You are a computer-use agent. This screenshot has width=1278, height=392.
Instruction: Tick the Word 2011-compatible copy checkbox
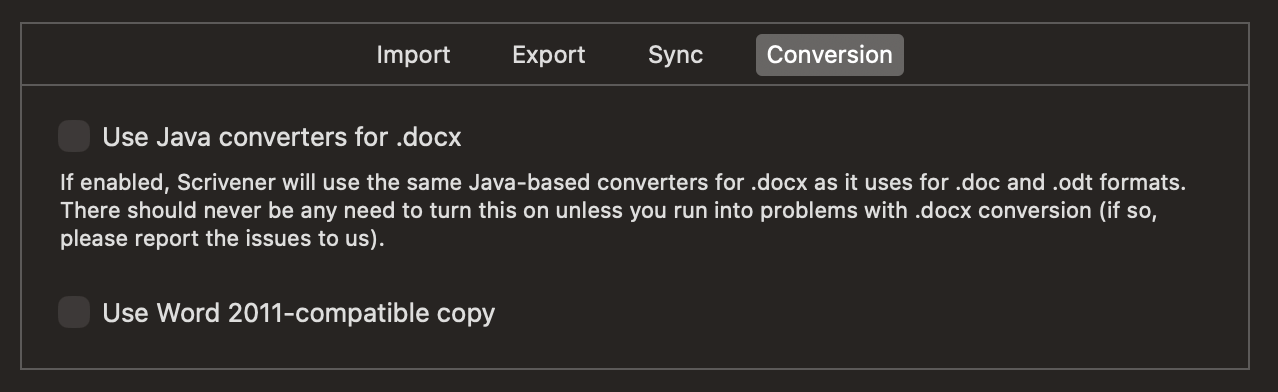pyautogui.click(x=74, y=312)
